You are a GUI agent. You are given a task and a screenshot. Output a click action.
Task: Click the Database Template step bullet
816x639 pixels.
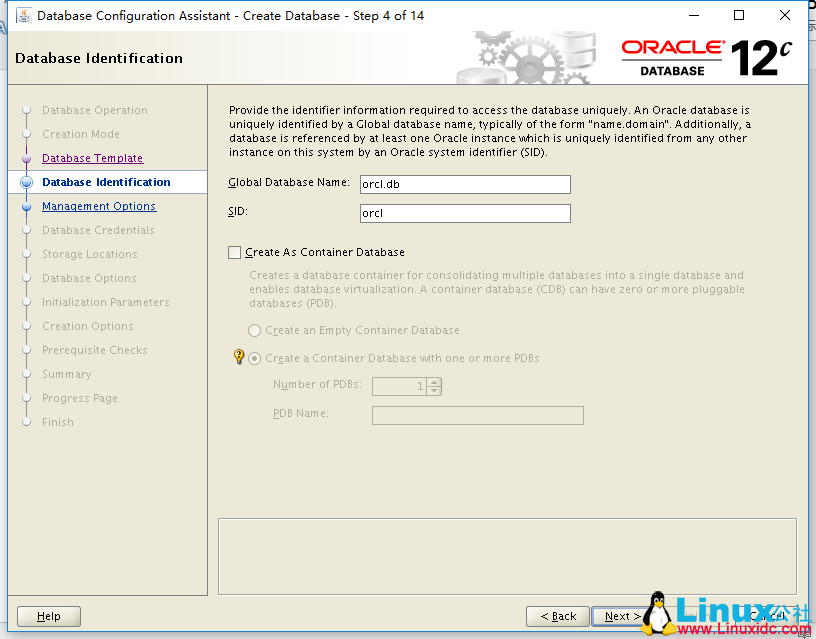[25, 158]
